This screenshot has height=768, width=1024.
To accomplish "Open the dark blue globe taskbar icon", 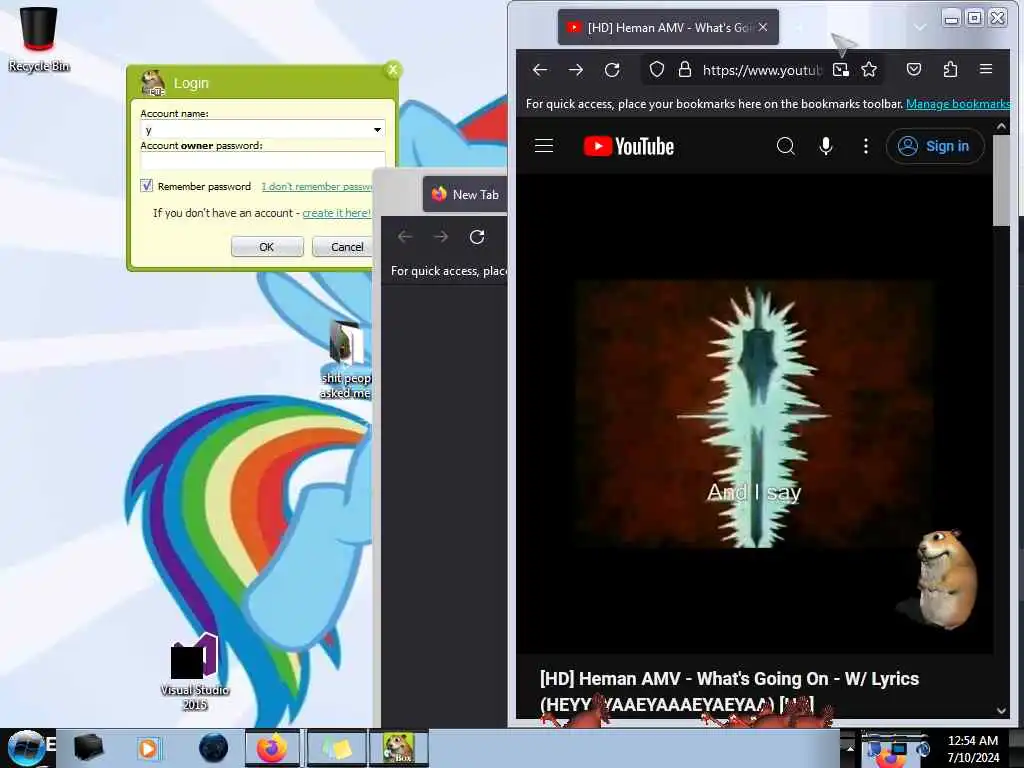I will click(214, 748).
